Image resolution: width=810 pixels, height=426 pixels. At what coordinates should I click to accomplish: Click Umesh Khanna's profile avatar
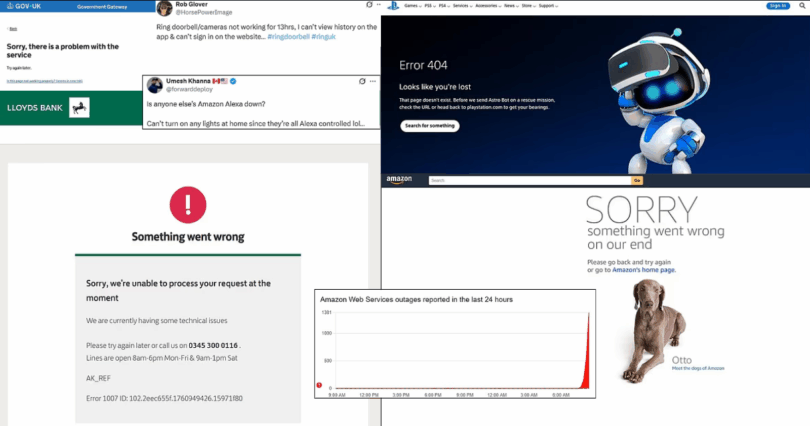[154, 84]
